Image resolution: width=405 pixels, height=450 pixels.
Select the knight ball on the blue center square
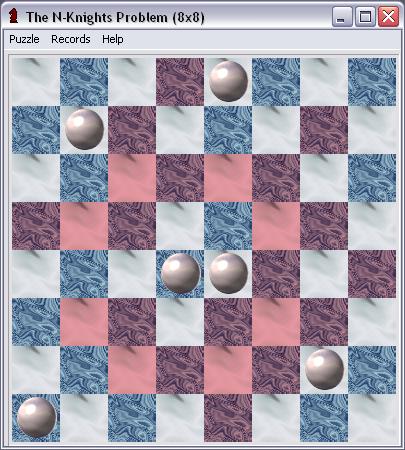click(x=181, y=273)
